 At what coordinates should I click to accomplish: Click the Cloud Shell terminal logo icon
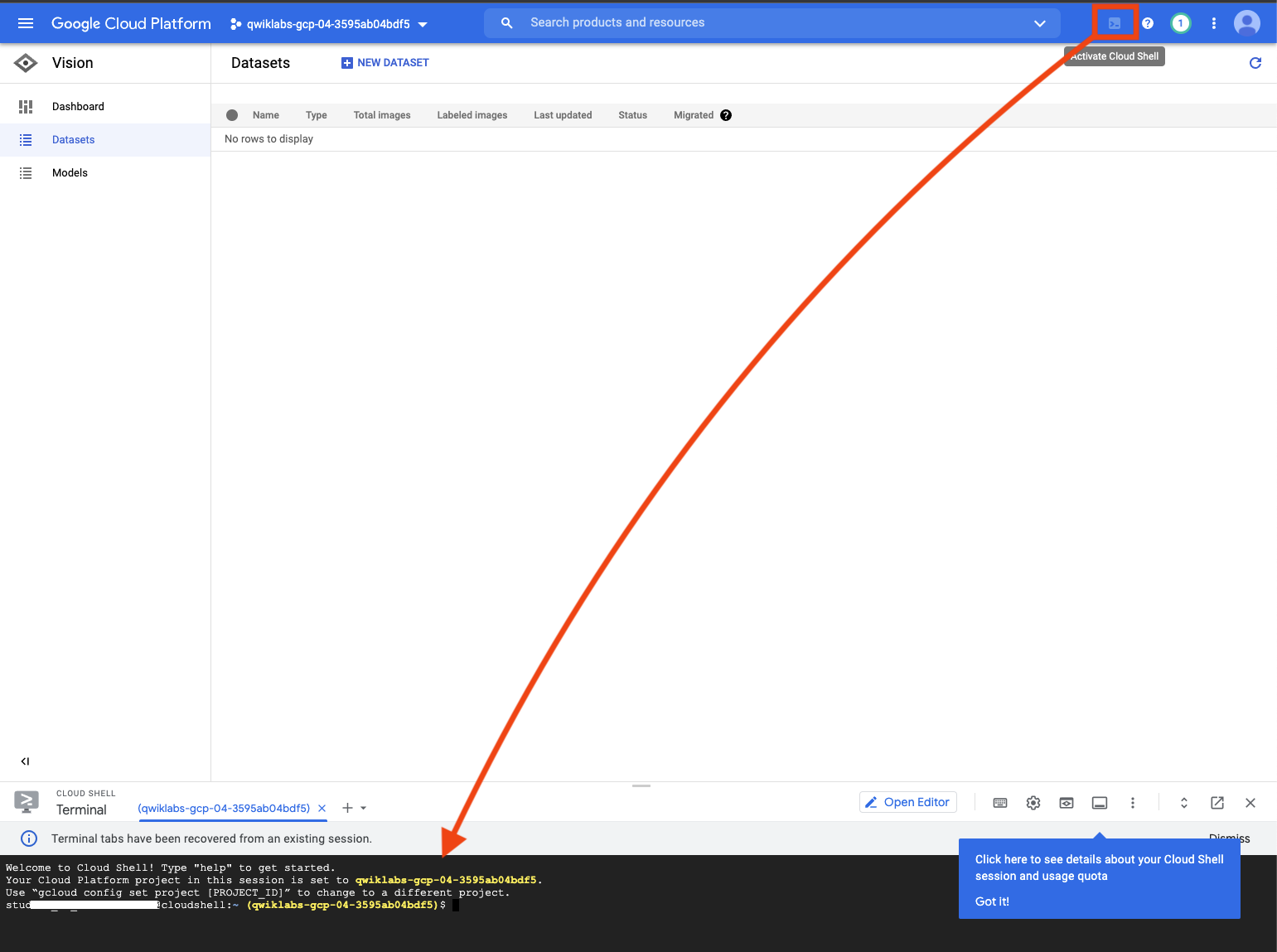click(27, 802)
